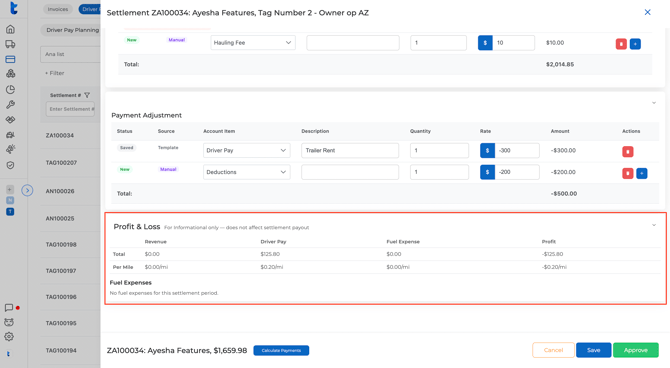This screenshot has height=368, width=670.
Task: Click the -$125.80 profit value
Action: (552, 254)
